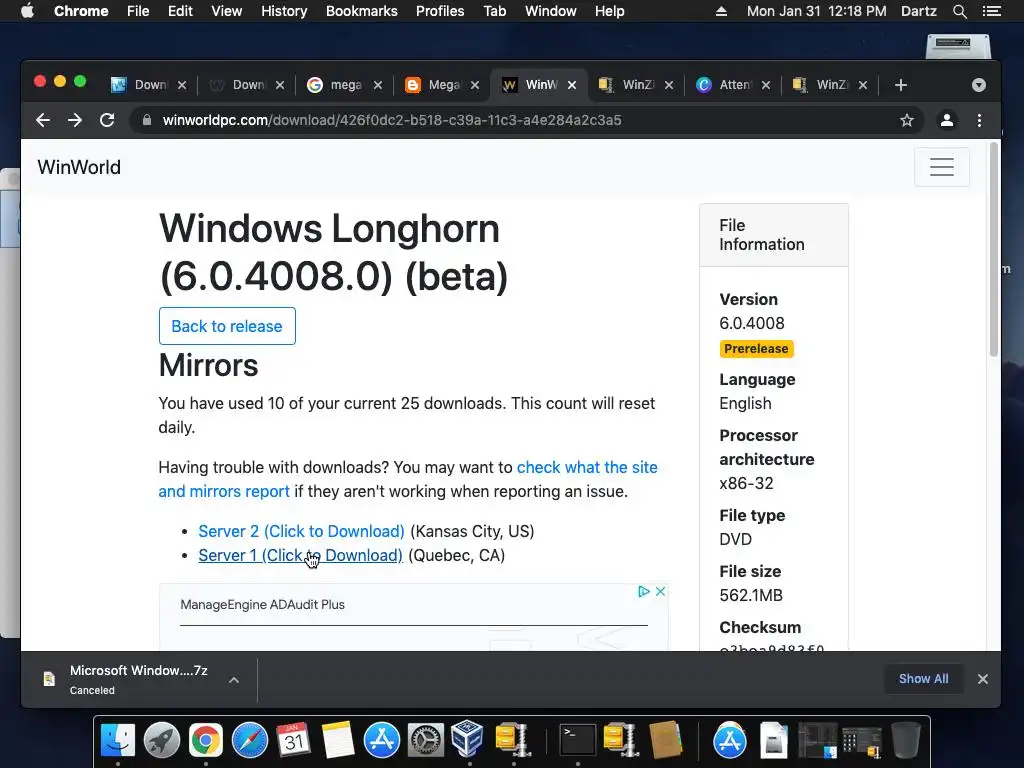
Task: Click the Prerelease badge
Action: click(x=756, y=349)
